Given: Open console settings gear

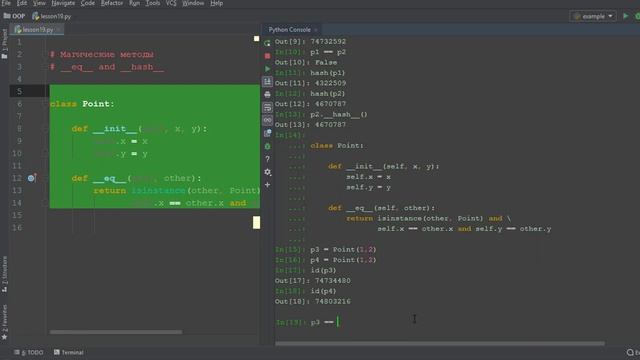Looking at the screenshot, I should tap(267, 172).
